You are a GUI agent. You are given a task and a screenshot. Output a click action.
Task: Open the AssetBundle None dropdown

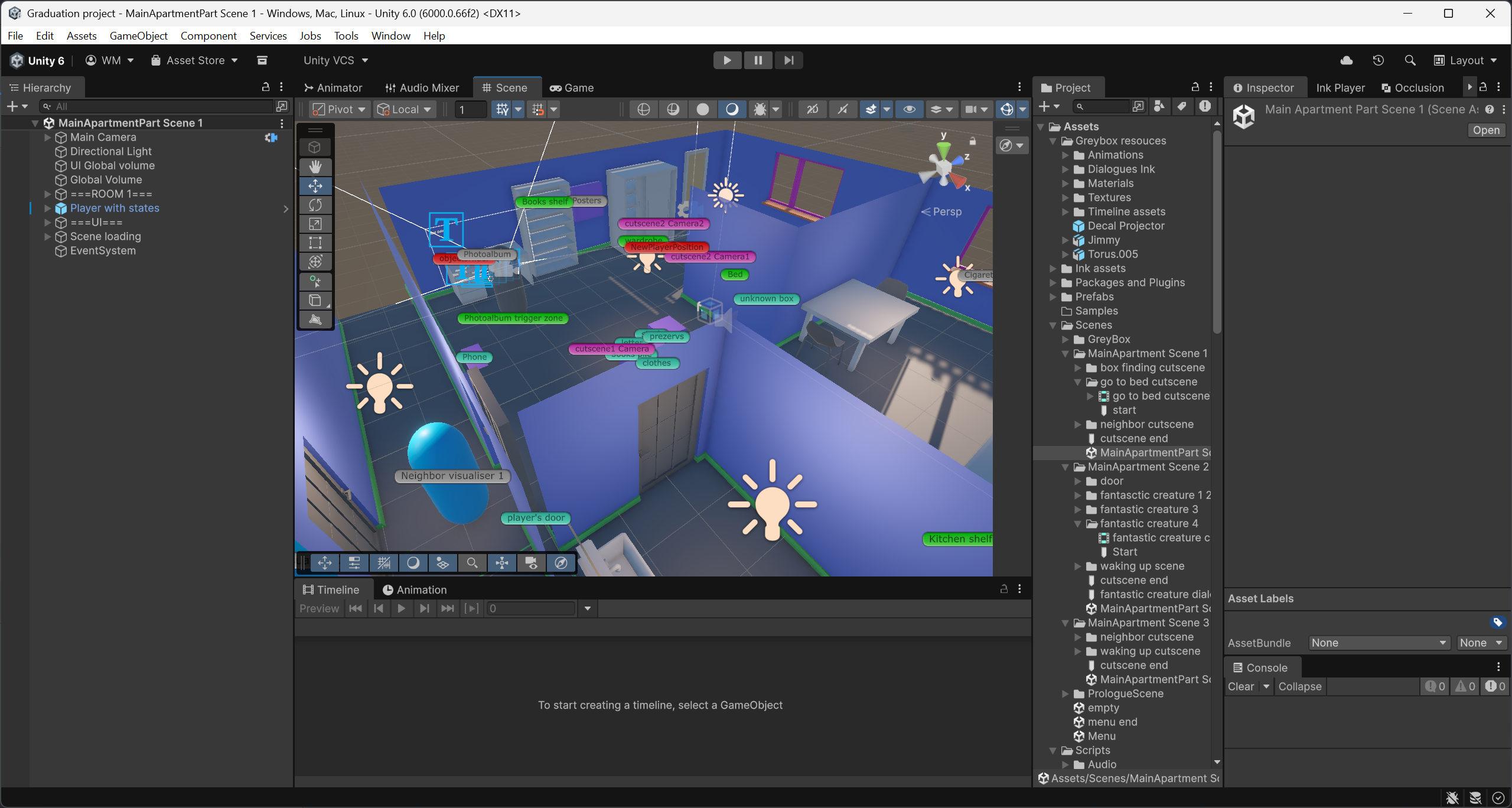click(1379, 643)
